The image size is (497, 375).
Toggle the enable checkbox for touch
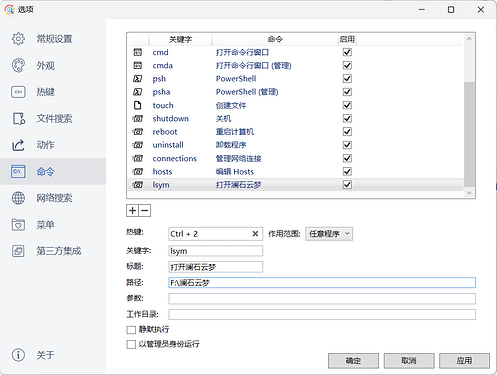pos(347,105)
